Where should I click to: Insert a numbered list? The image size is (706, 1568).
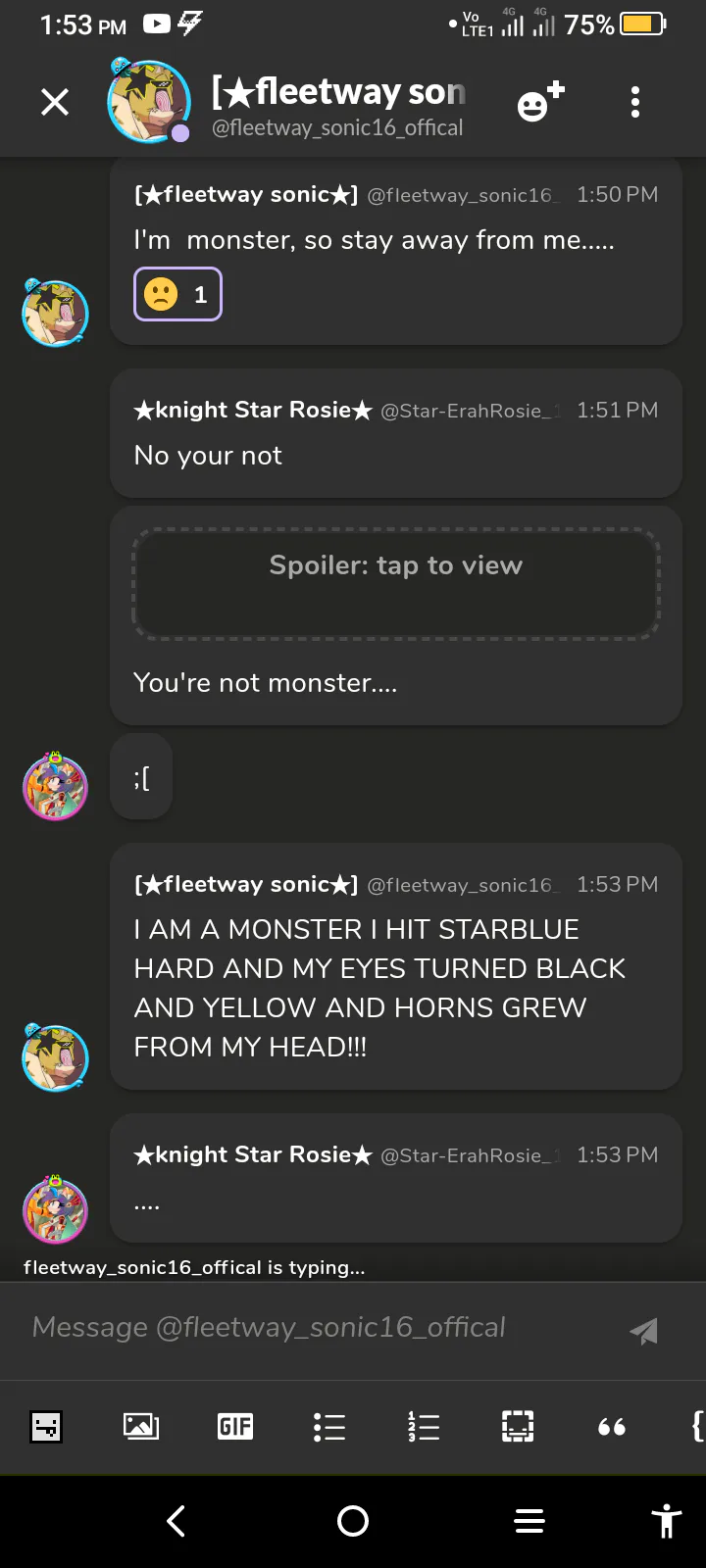tap(424, 1427)
